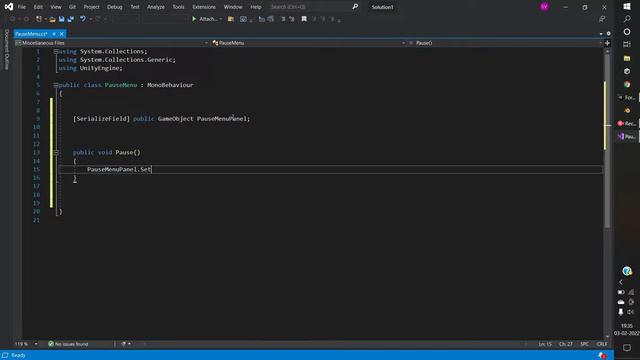Open Task View on the taskbar
Image resolution: width=640 pixels, height=360 pixels.
[627, 44]
